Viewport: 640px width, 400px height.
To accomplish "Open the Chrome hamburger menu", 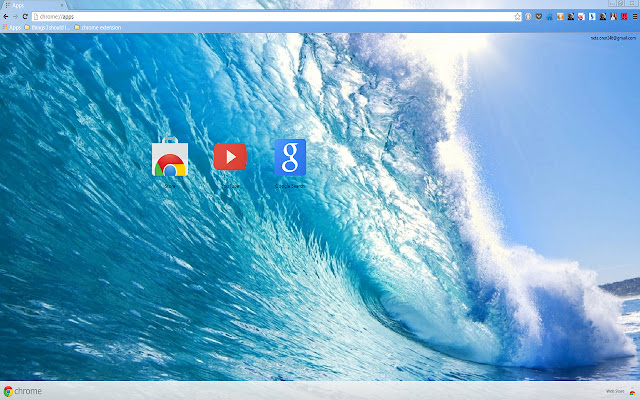I will click(x=635, y=17).
